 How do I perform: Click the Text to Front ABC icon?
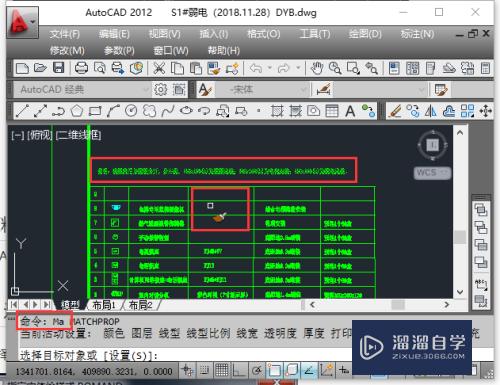[481, 284]
